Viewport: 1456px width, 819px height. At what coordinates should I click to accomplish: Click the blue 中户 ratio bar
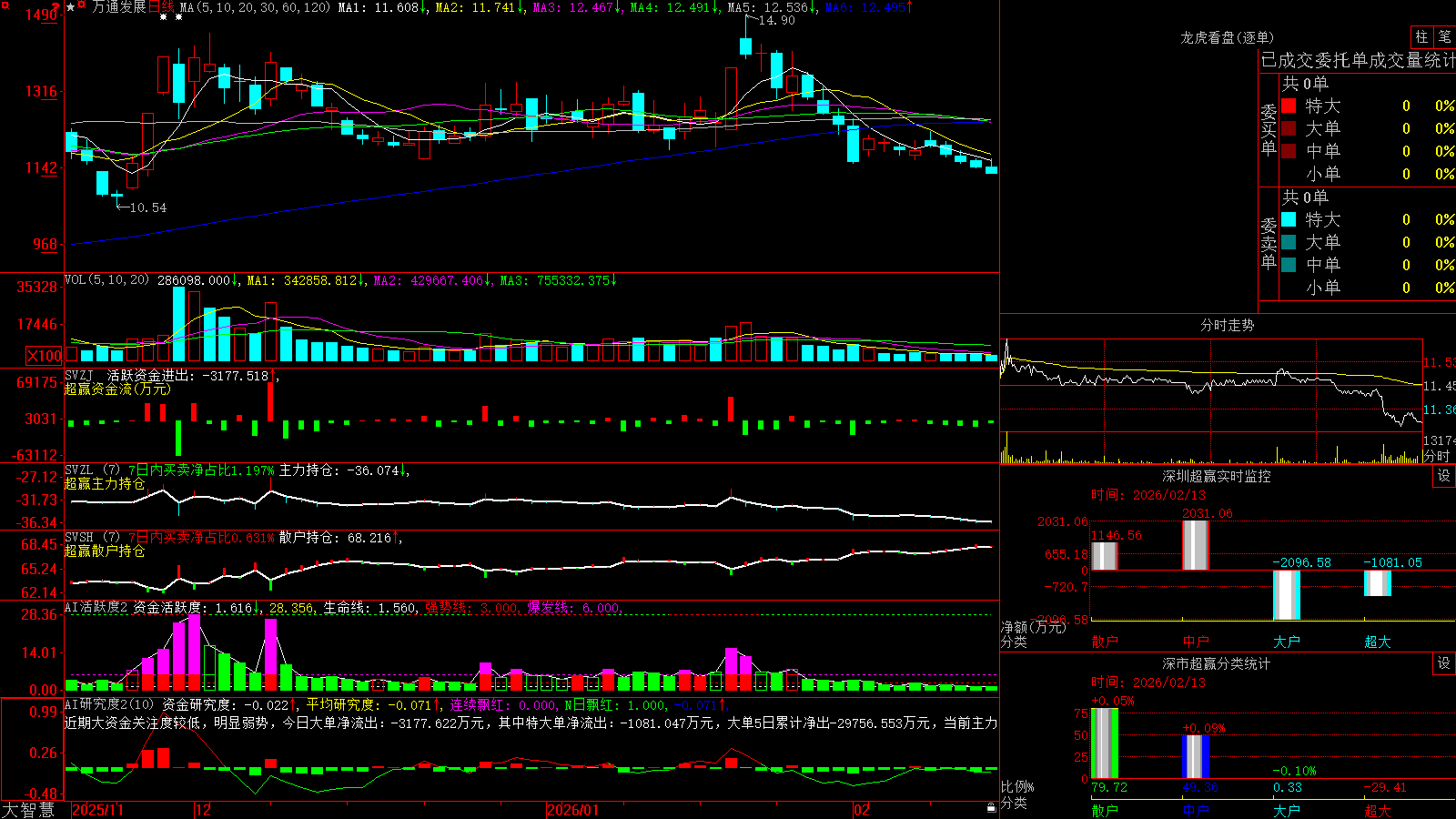1195,756
